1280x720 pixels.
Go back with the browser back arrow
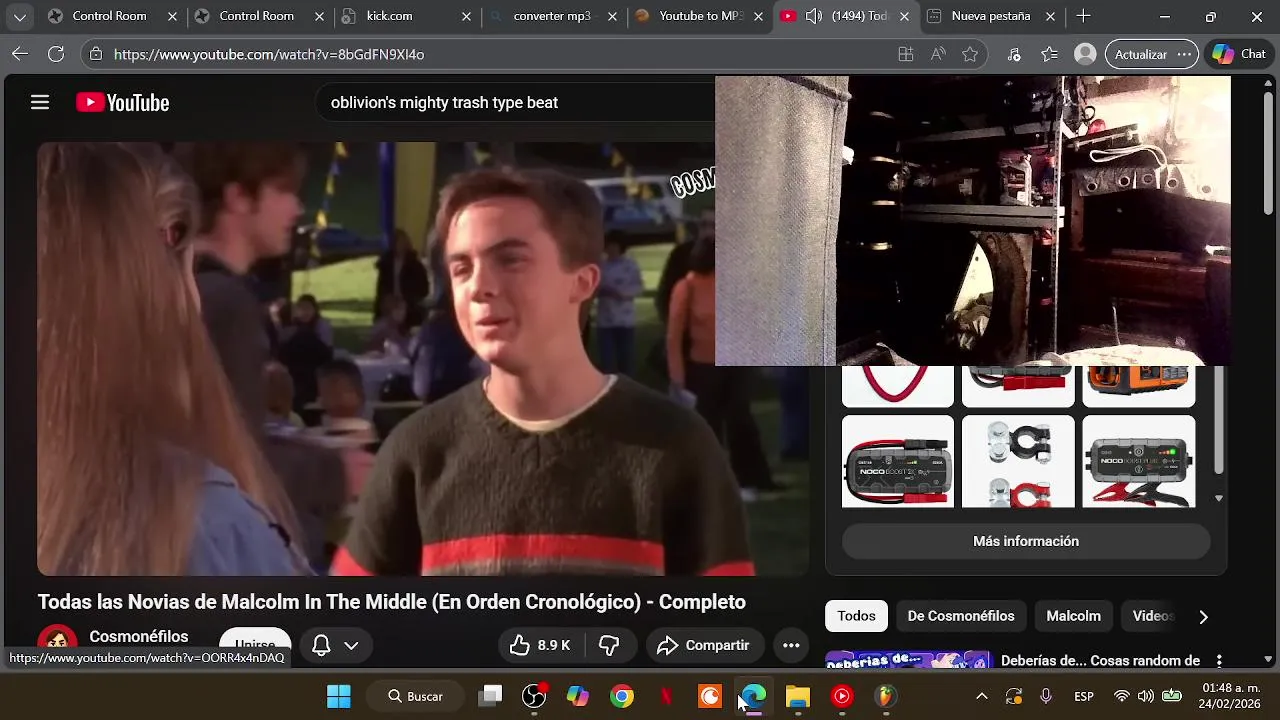[20, 54]
